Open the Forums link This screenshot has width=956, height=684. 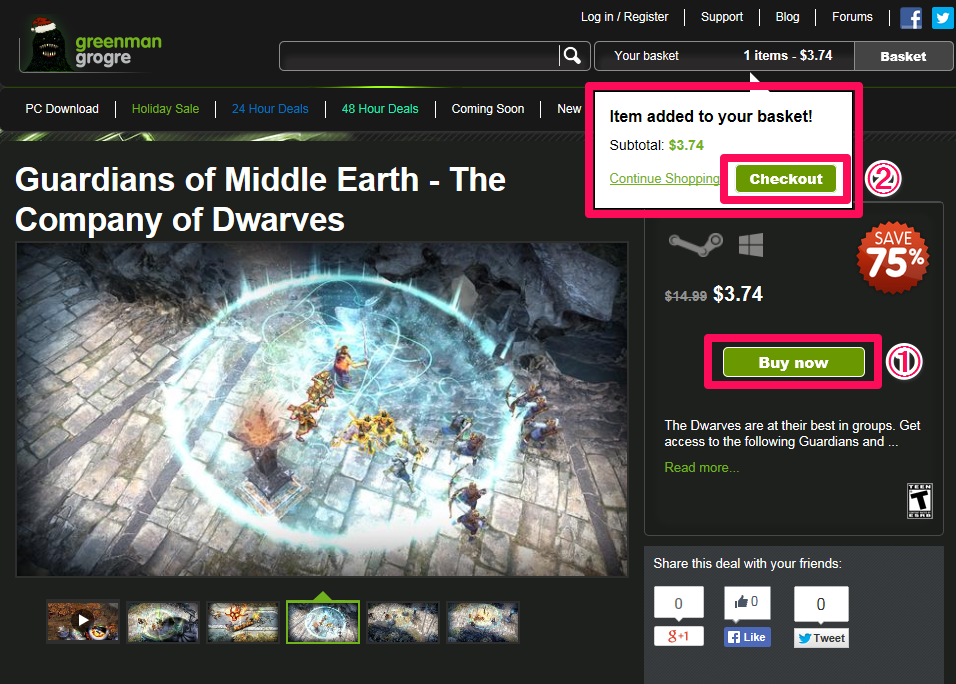852,17
